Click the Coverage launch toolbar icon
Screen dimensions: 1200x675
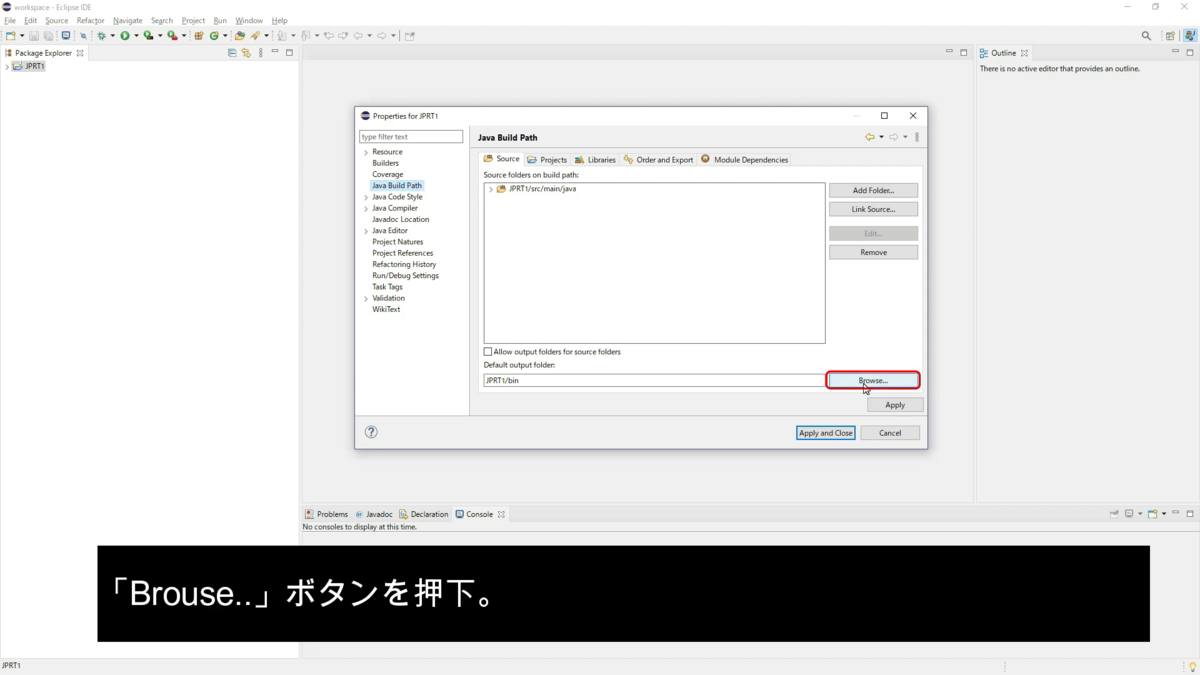(148, 35)
